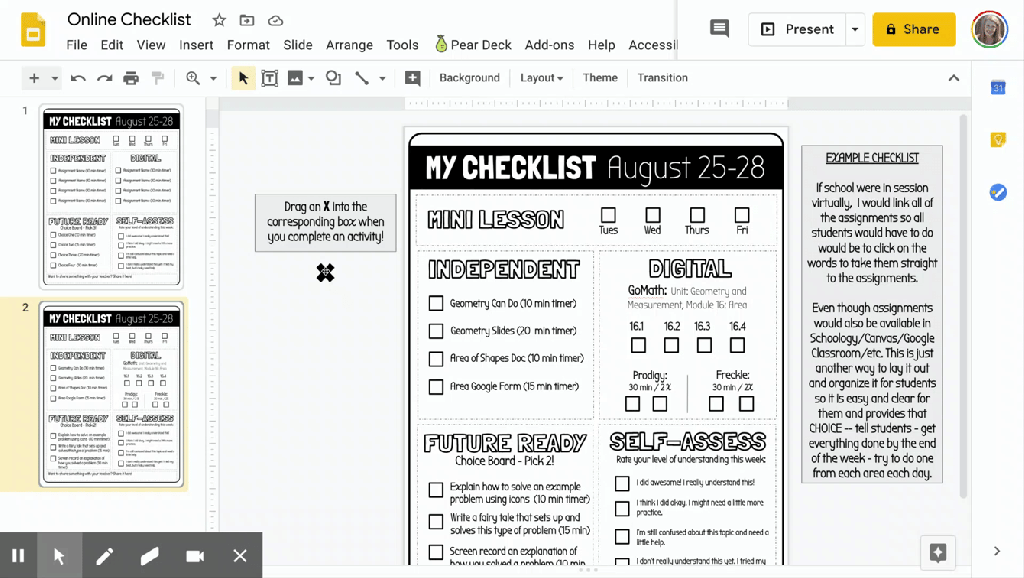Open Google Calendar side panel icon
This screenshot has height=578, width=1024.
997,88
